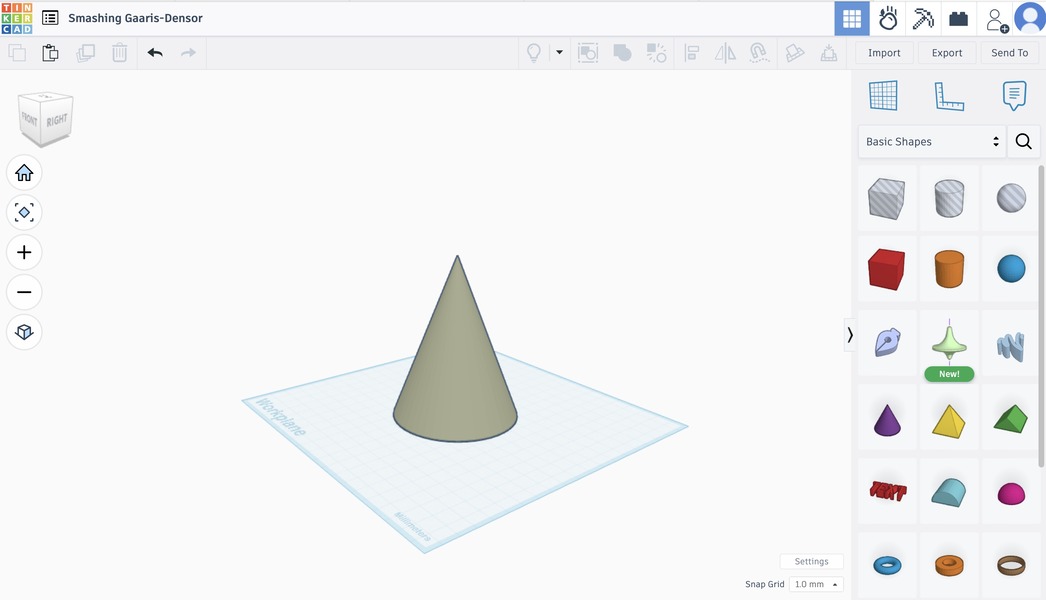This screenshot has height=600, width=1046.
Task: Click Fit all in view icon
Action: tap(24, 212)
